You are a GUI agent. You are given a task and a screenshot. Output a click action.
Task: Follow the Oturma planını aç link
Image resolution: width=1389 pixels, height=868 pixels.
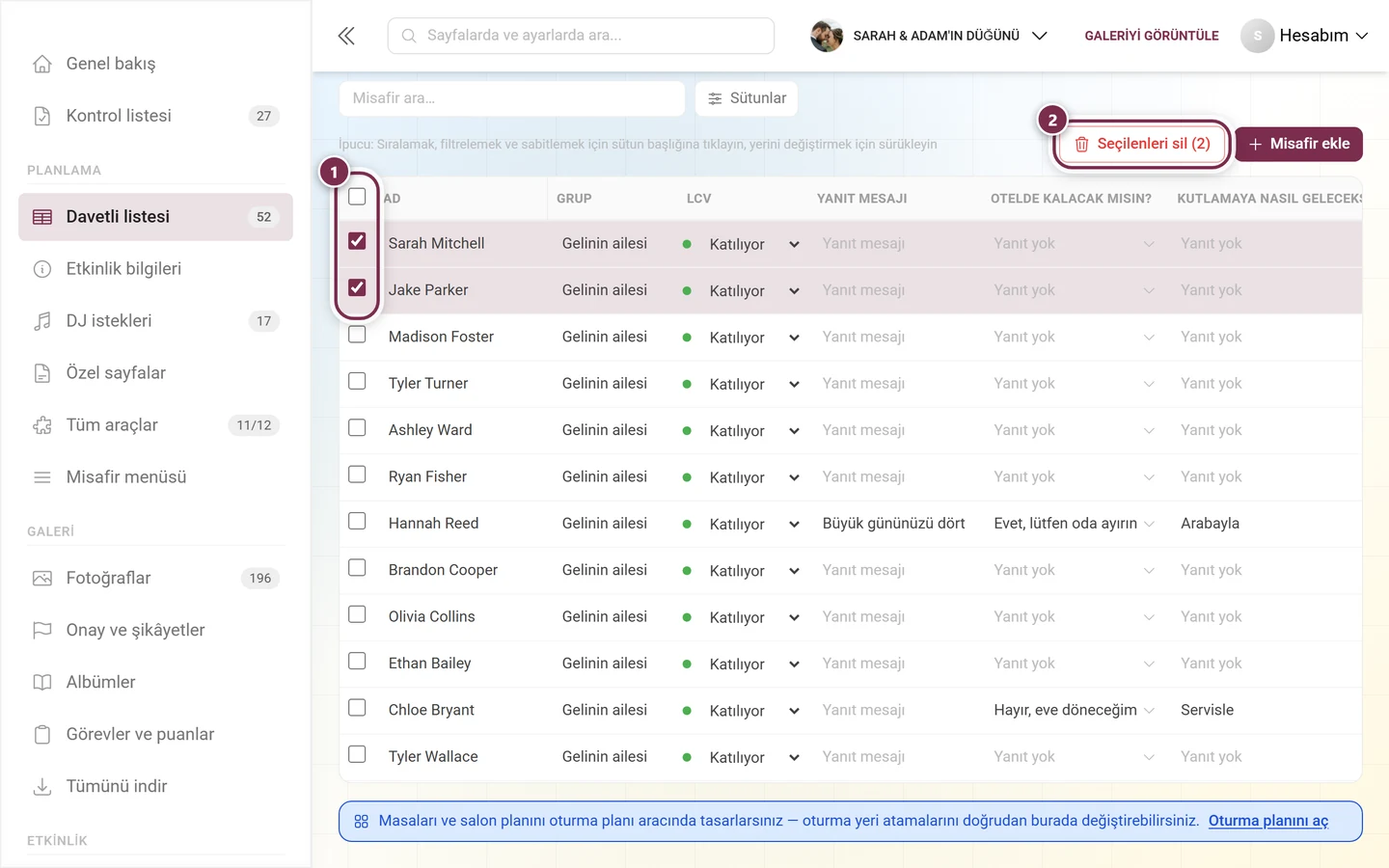coord(1268,821)
